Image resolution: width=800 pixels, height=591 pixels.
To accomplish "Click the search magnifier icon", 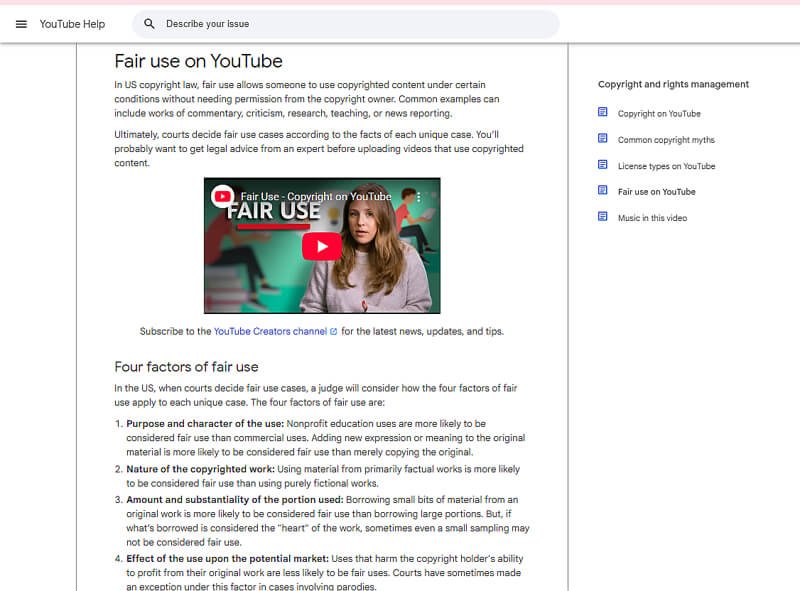I will (x=149, y=23).
